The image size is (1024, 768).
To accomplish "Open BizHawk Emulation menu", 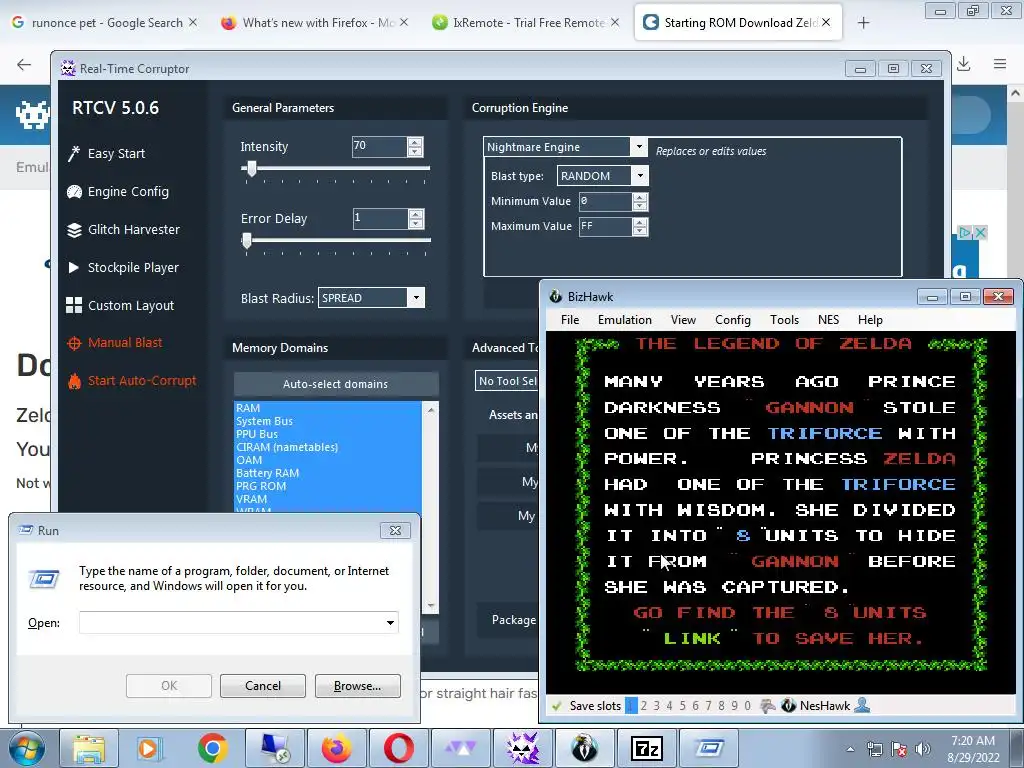I will click(625, 320).
